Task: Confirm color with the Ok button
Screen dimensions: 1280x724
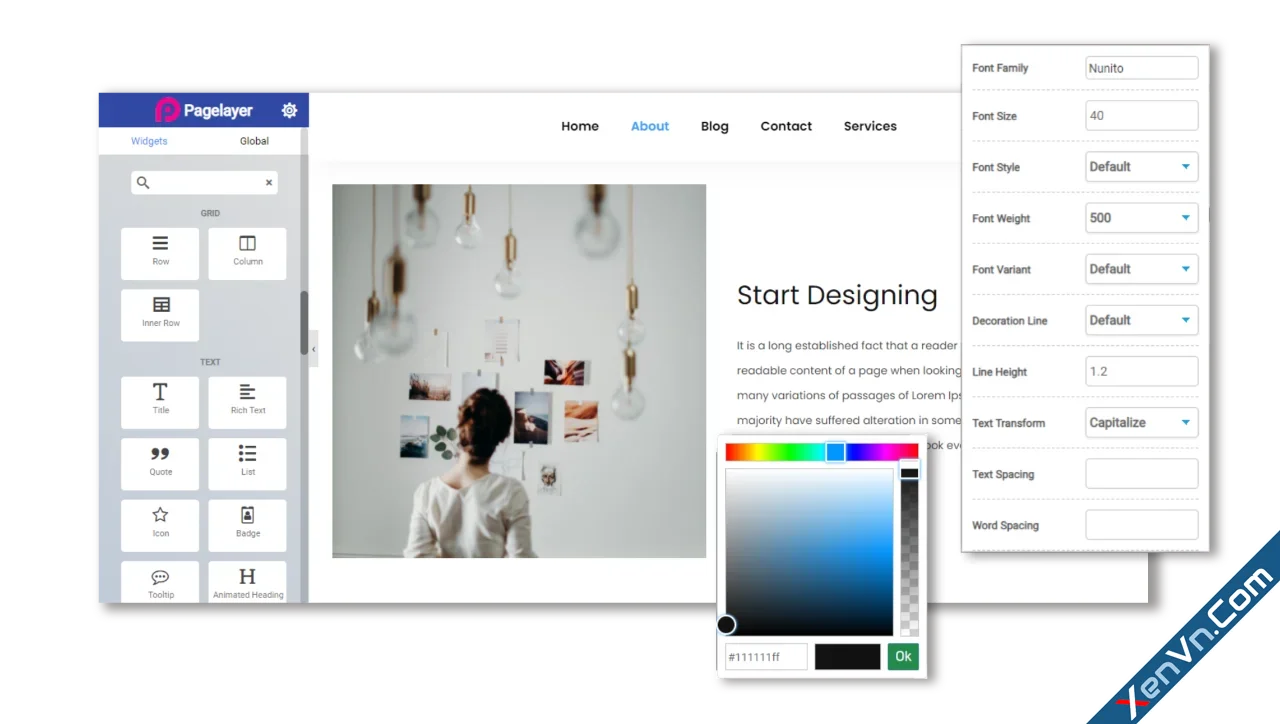Action: 902,656
